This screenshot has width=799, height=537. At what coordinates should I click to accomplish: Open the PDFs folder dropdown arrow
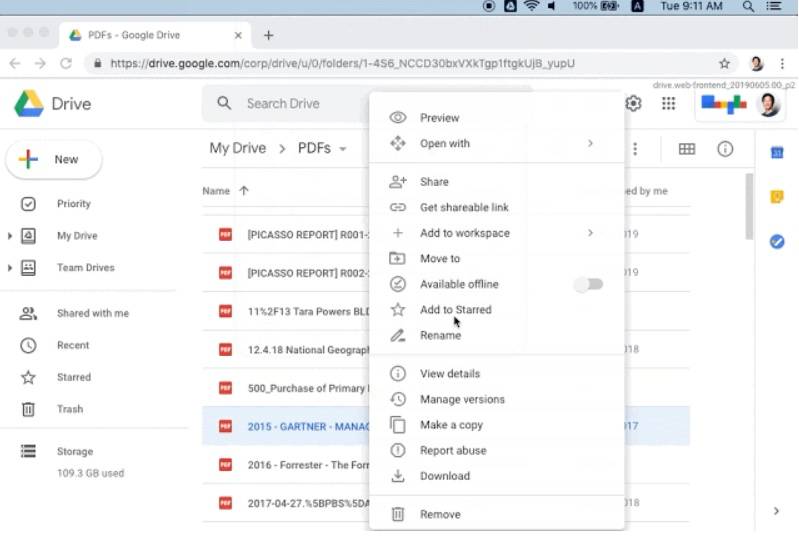point(343,149)
